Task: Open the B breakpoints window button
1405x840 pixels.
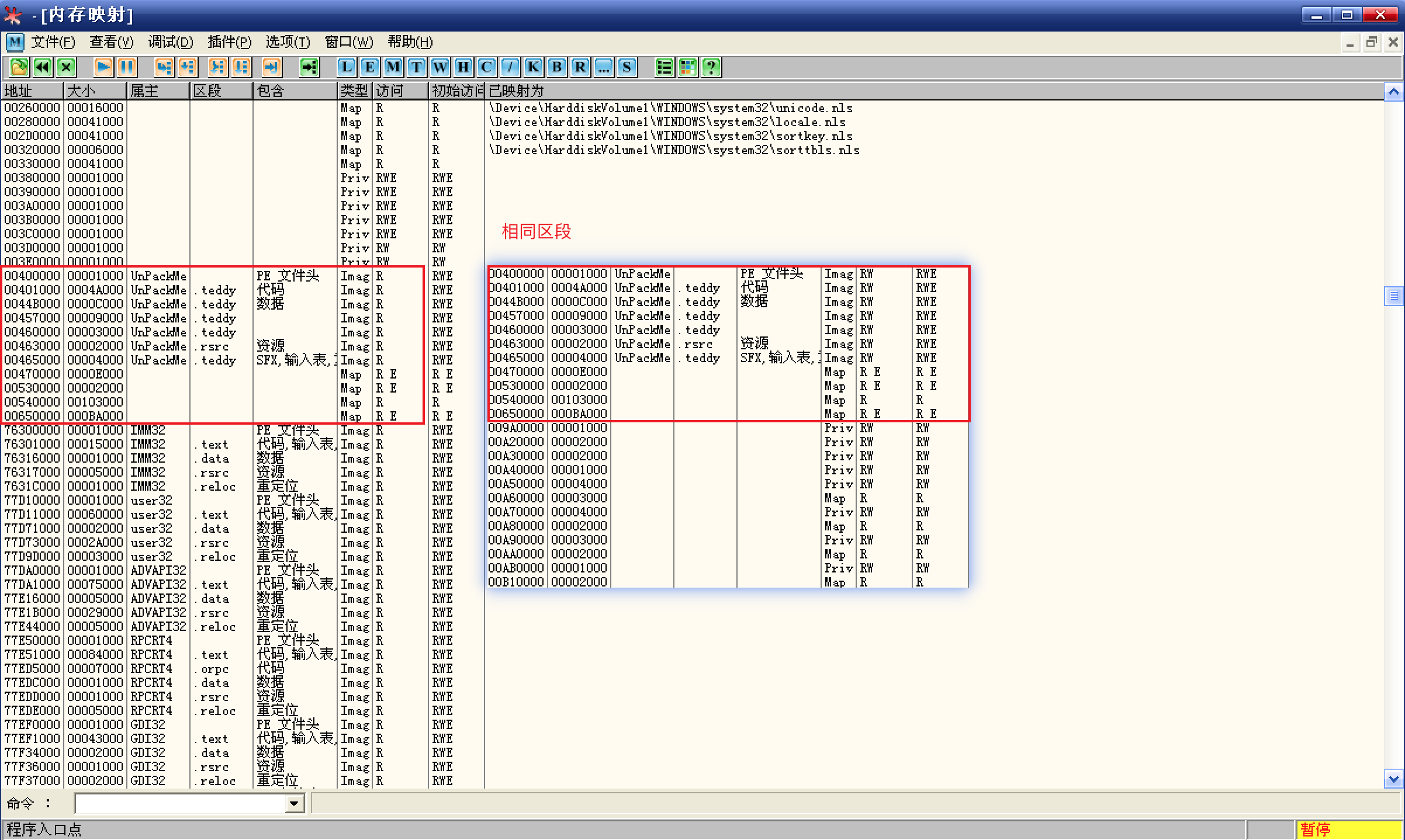Action: [x=557, y=67]
